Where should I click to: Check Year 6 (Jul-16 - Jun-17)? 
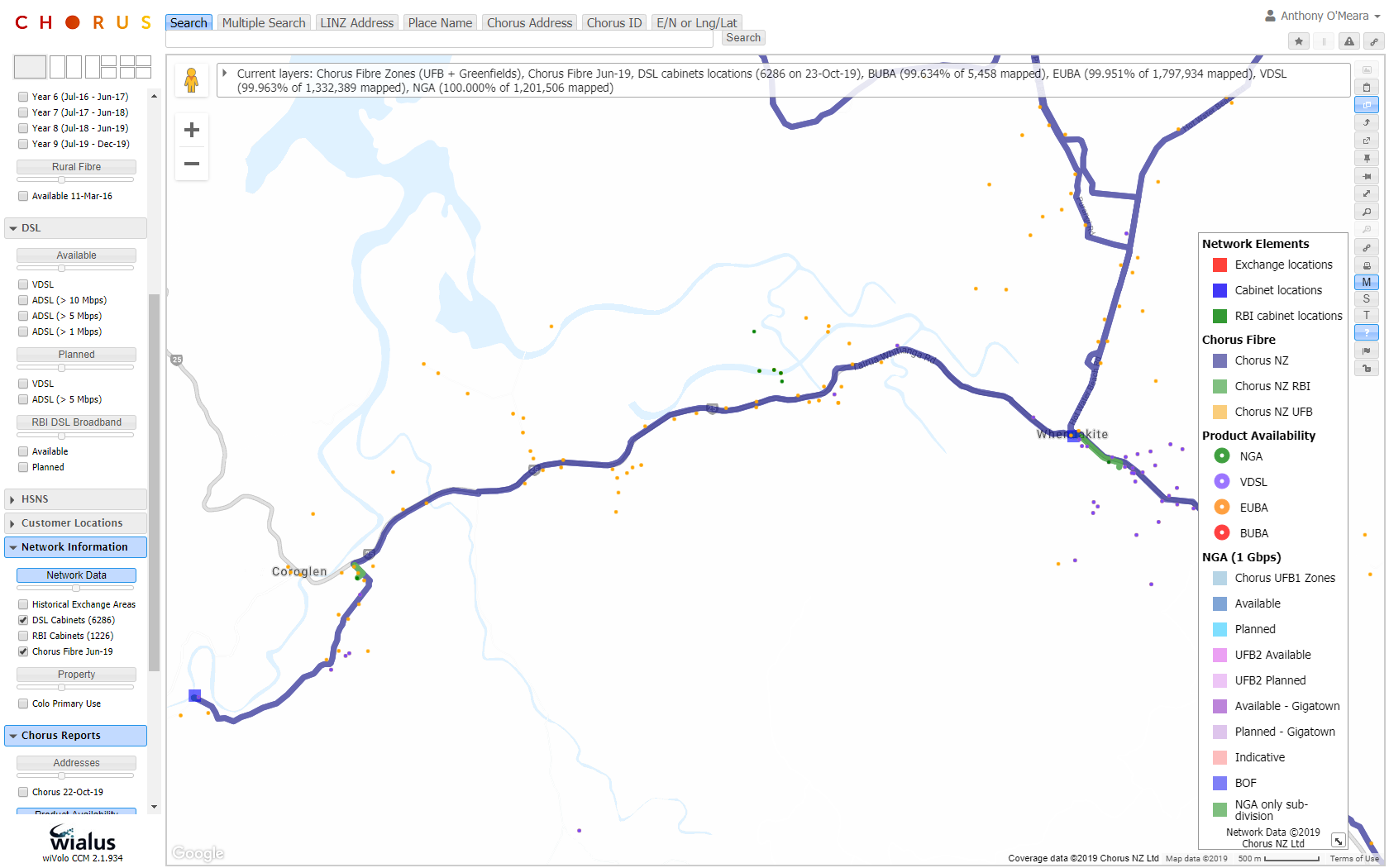click(x=23, y=97)
